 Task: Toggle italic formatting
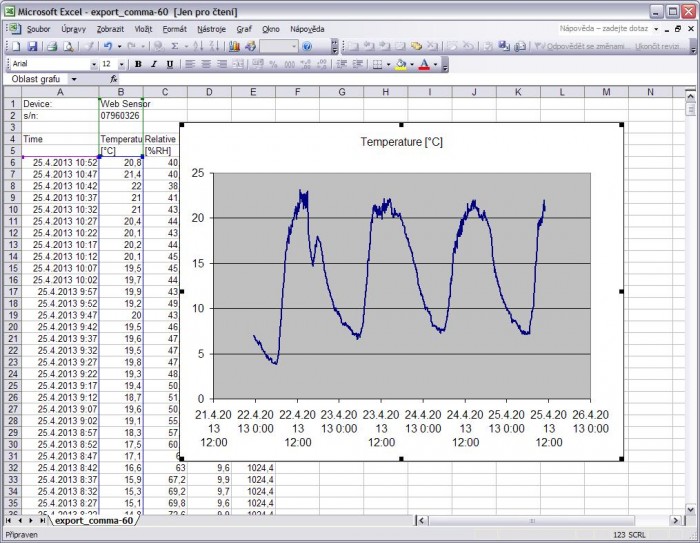tap(154, 64)
